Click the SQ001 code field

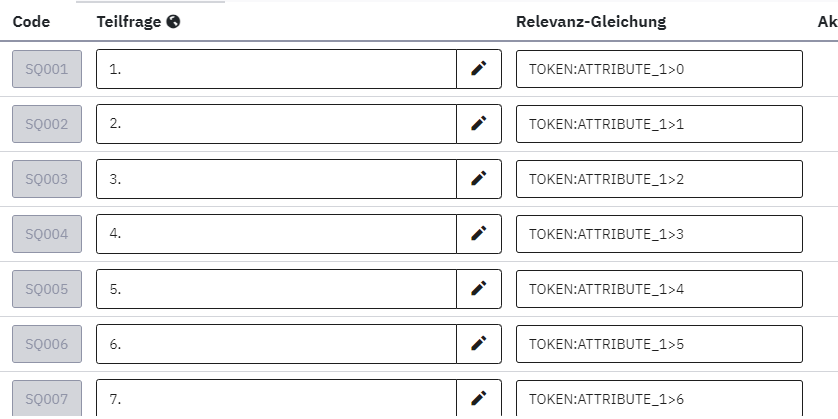pyautogui.click(x=47, y=69)
